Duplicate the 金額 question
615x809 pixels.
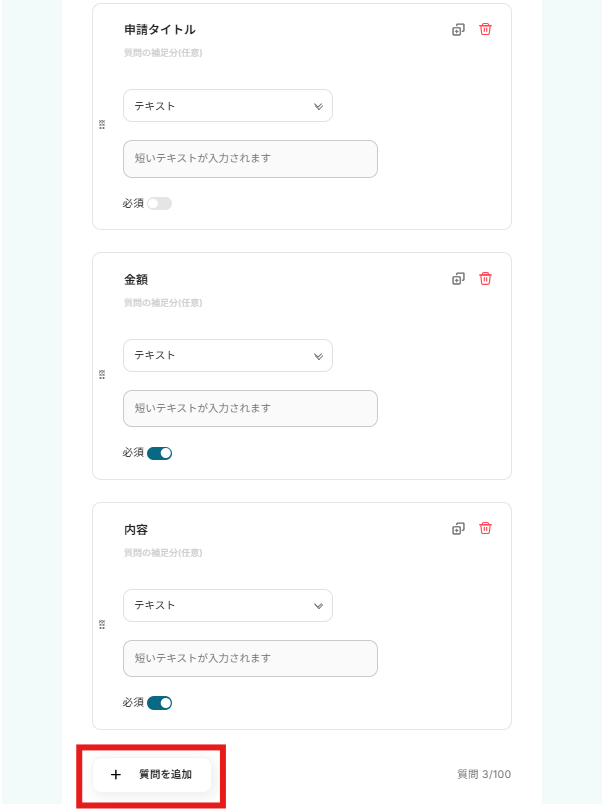click(x=458, y=279)
